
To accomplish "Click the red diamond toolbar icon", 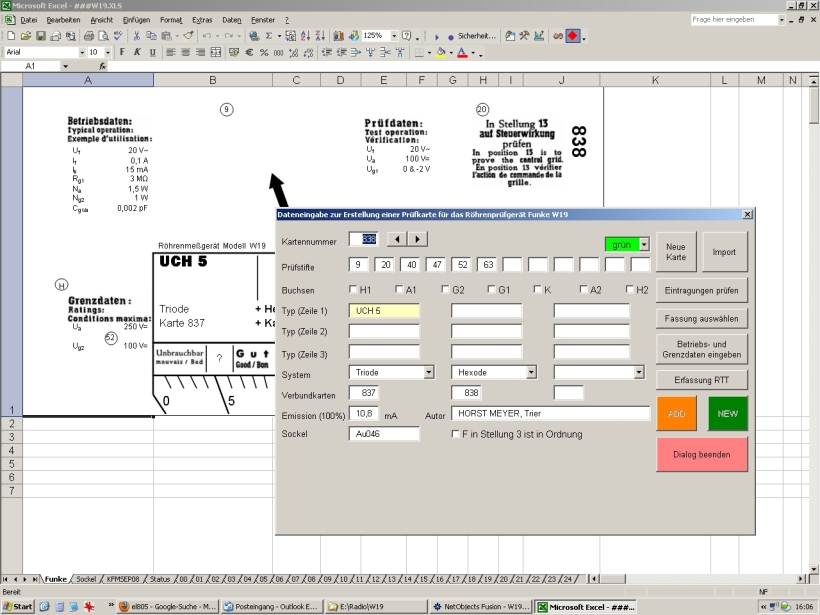I will click(573, 36).
